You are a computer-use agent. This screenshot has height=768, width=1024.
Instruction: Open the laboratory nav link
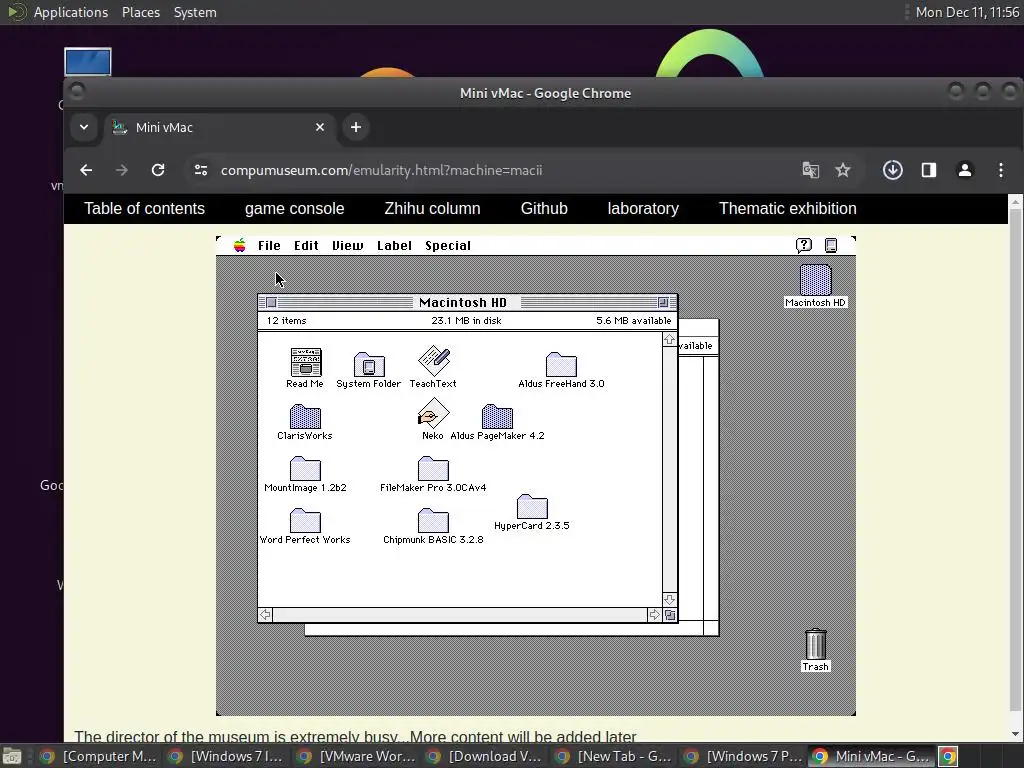click(x=643, y=208)
